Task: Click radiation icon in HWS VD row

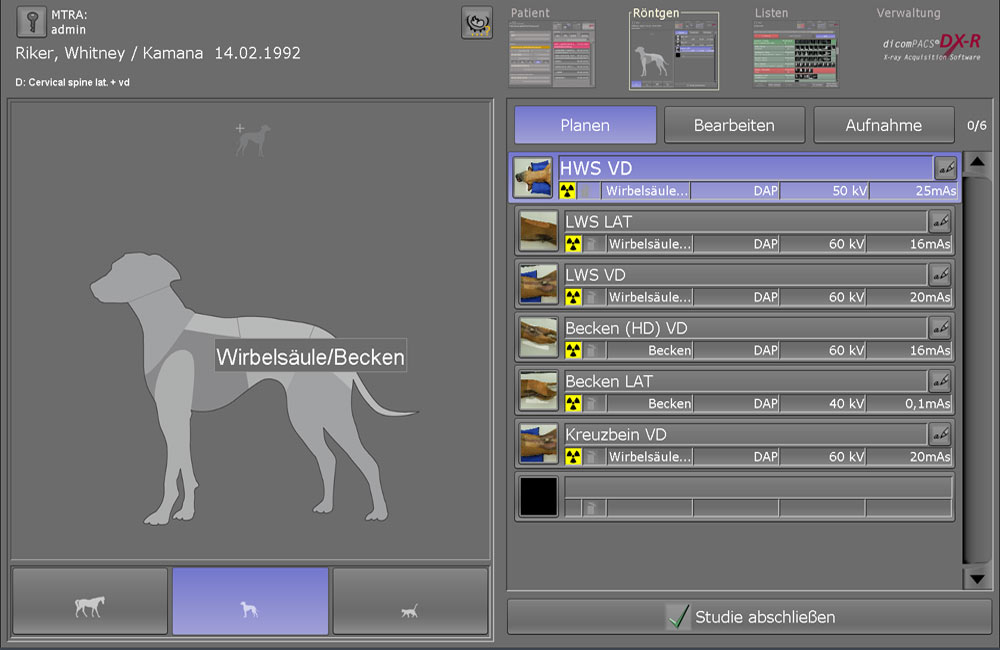Action: [568, 191]
